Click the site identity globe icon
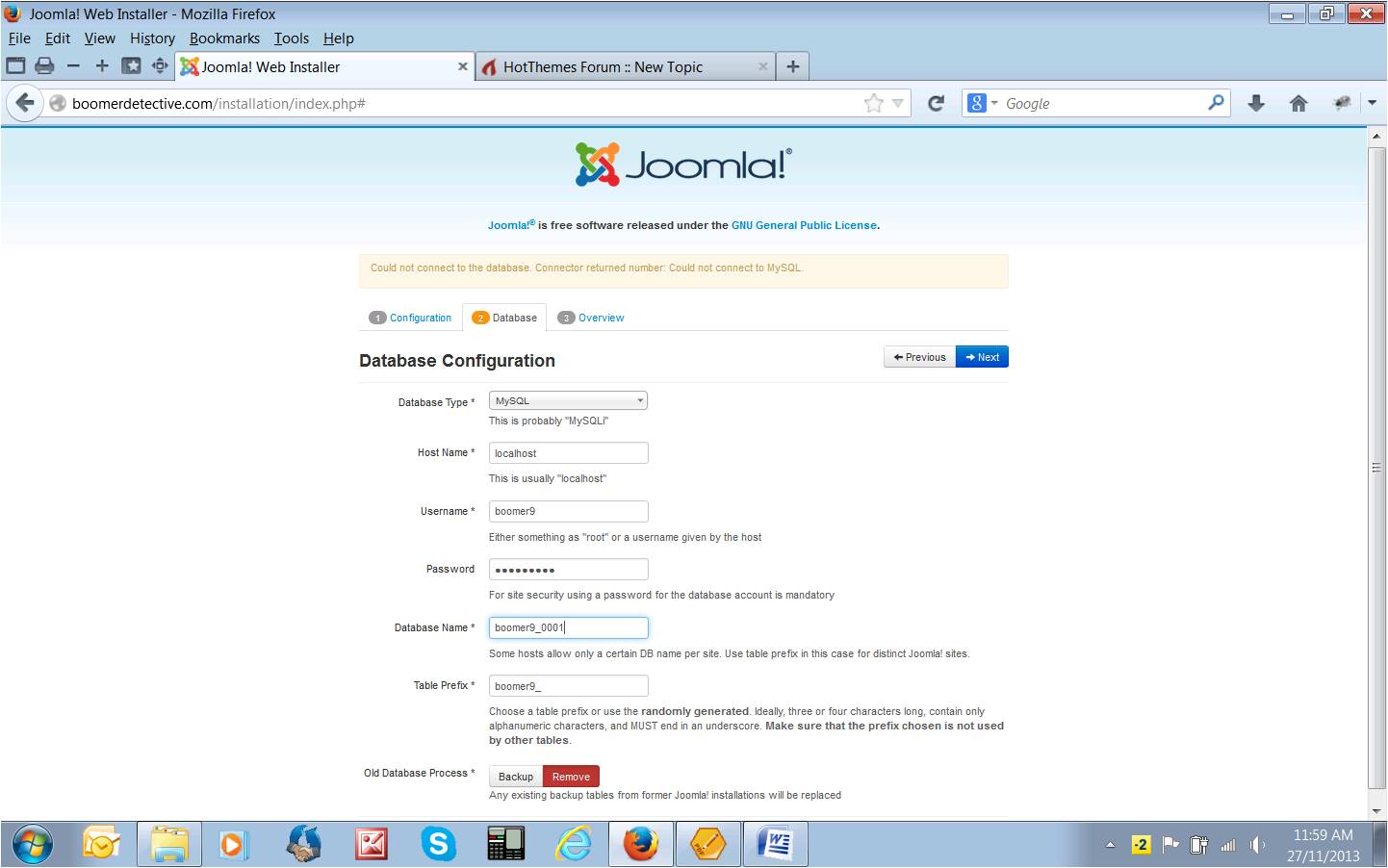Viewport: 1388px width, 868px height. 58,103
